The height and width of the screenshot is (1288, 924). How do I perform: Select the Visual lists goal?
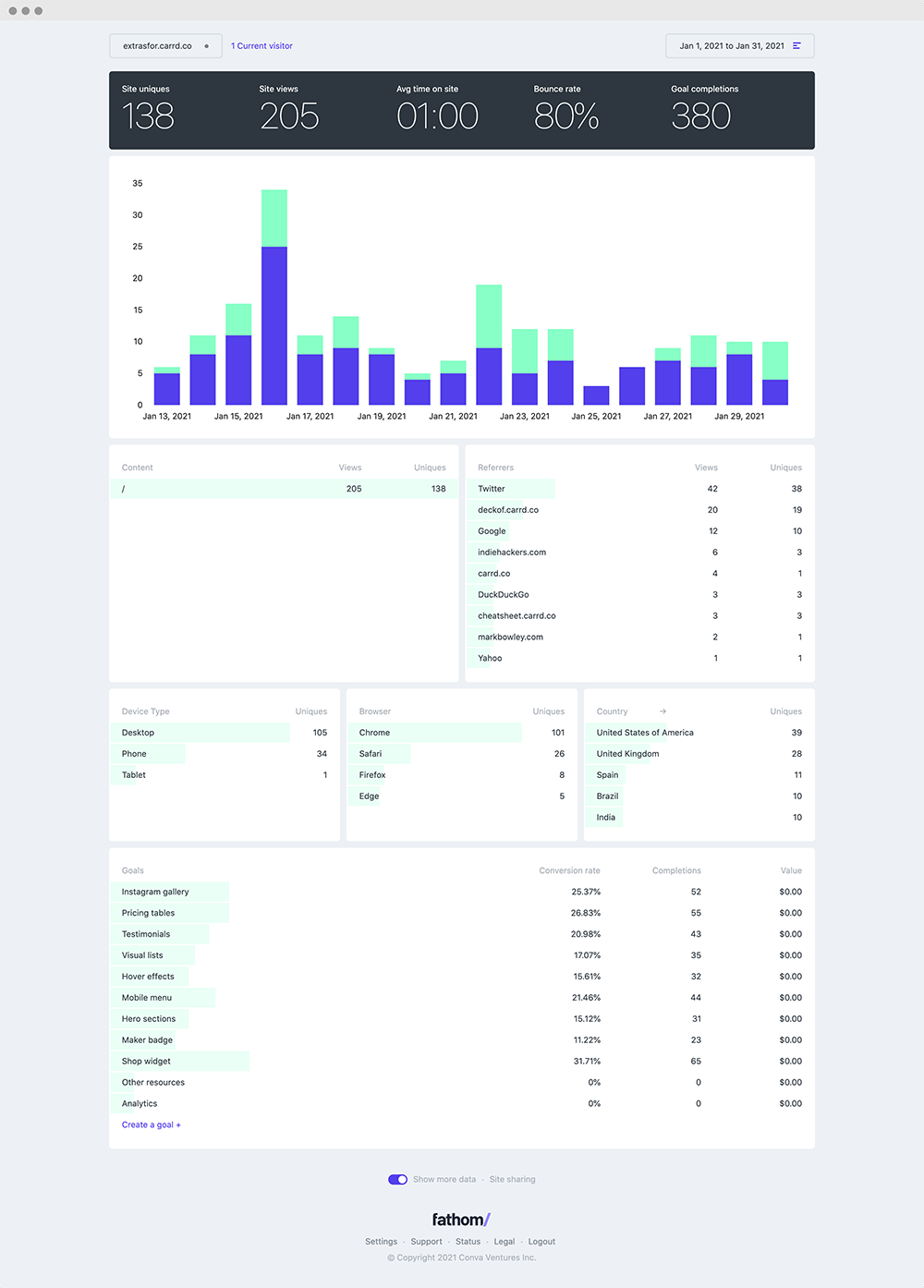coord(462,955)
